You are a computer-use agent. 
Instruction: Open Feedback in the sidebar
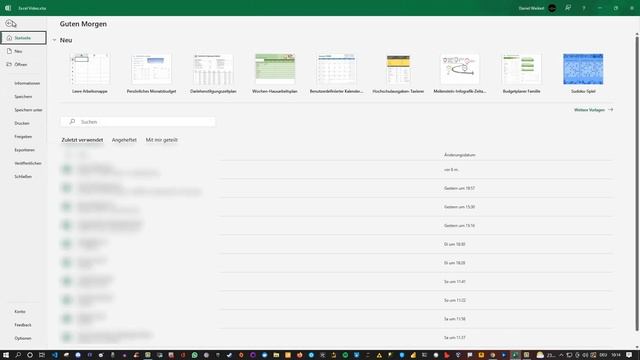pos(23,325)
